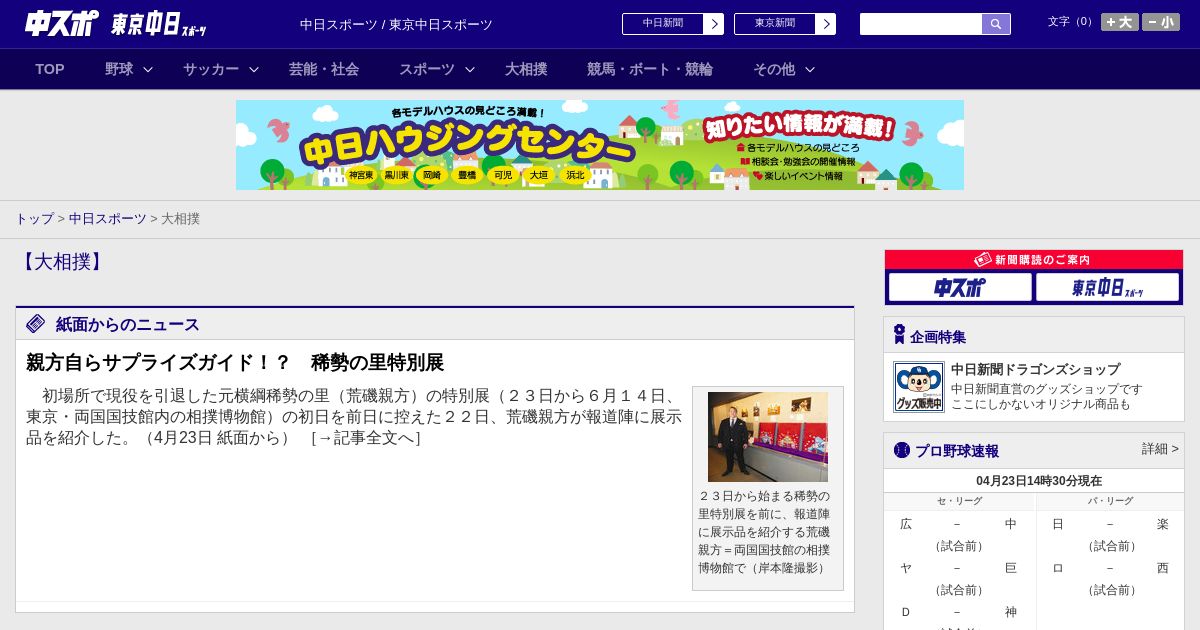Click the 日 － 楽 game row

click(x=1110, y=524)
